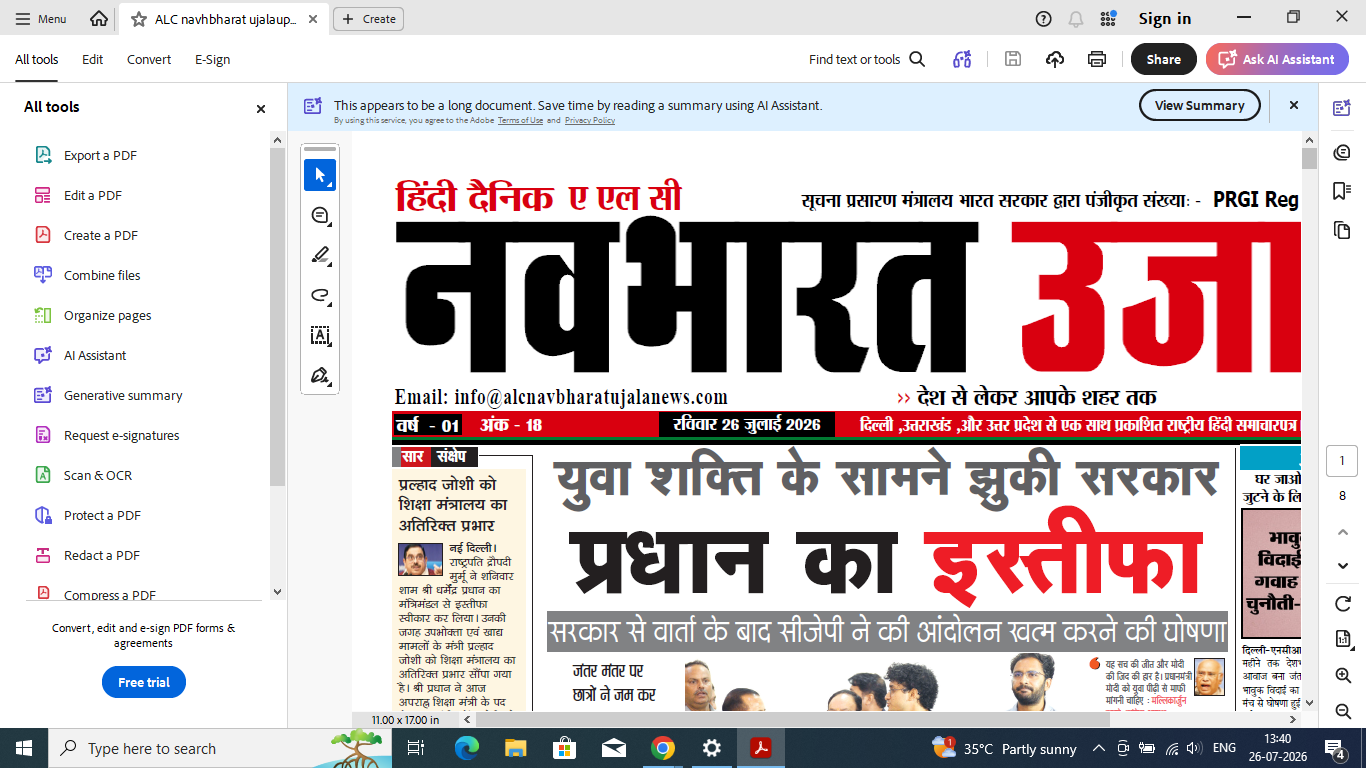Click the tools panel scroll down arrow
This screenshot has width=1366, height=768.
pos(278,591)
